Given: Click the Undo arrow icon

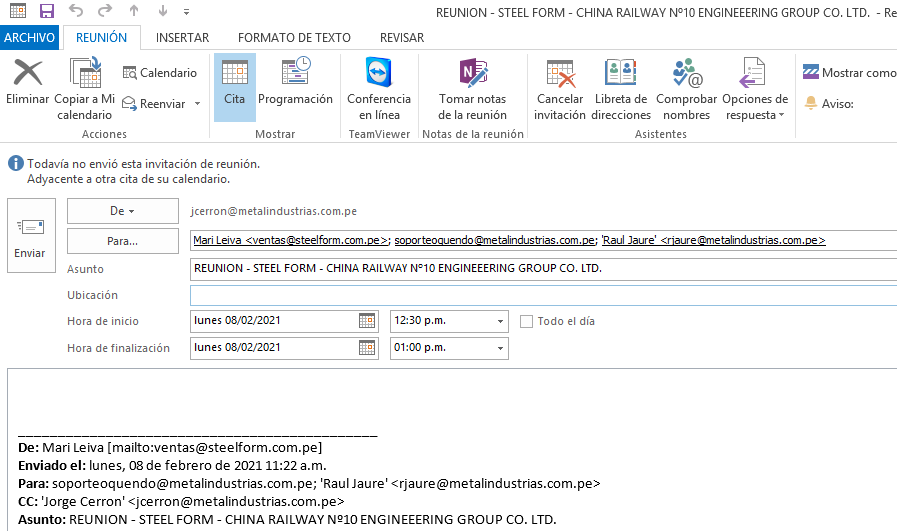Looking at the screenshot, I should (76, 11).
